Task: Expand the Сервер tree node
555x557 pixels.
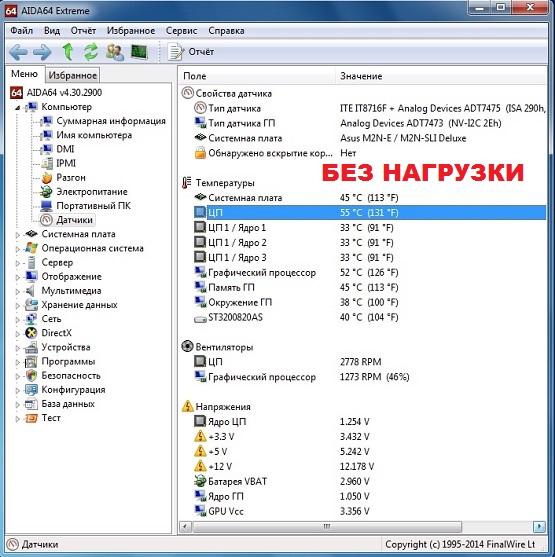Action: 17,263
